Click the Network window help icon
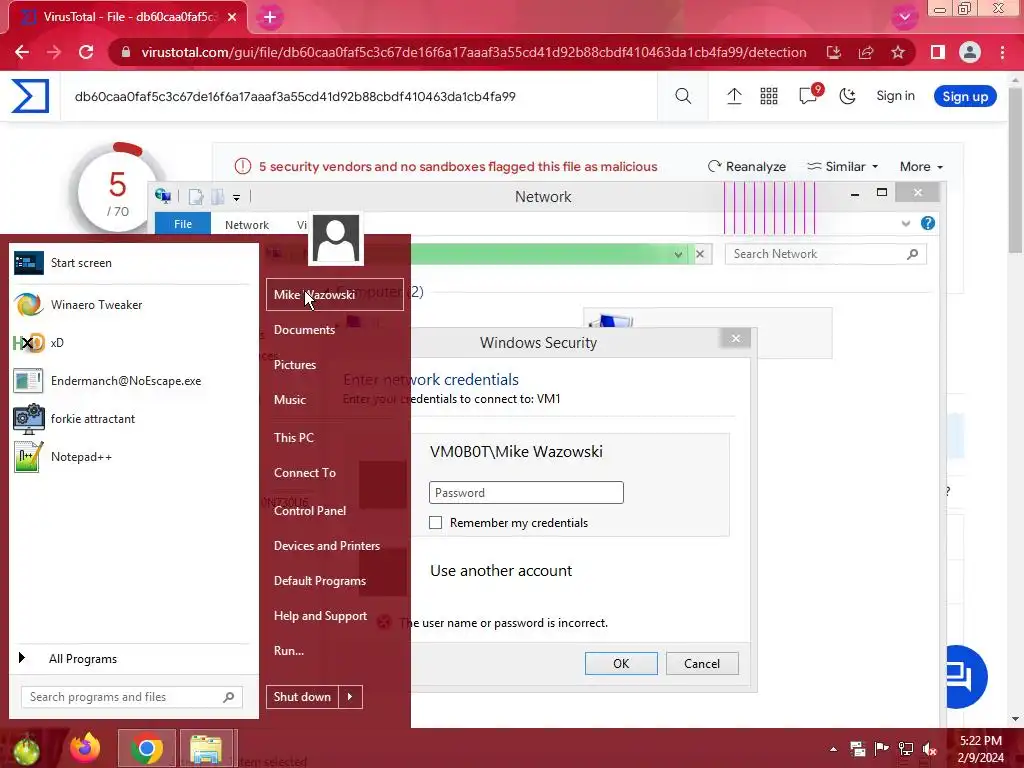This screenshot has width=1024, height=768. pos(927,223)
